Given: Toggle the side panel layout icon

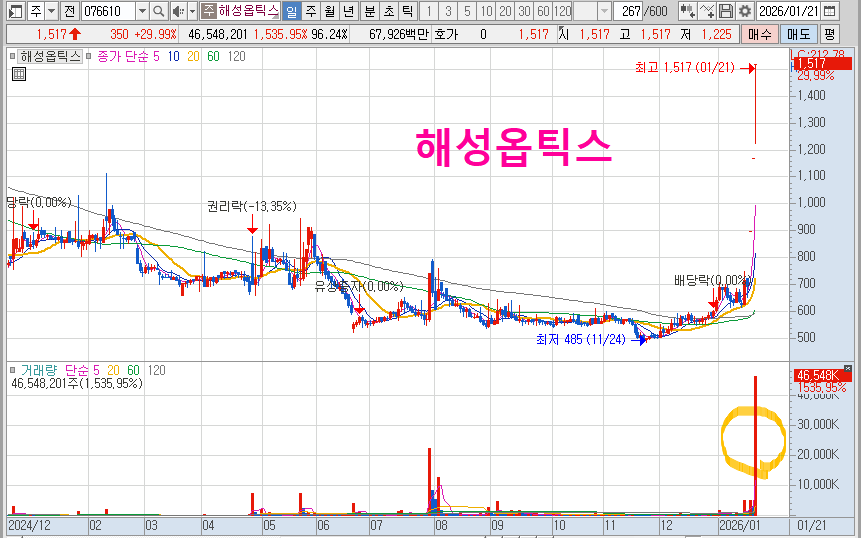Looking at the screenshot, I should (x=16, y=10).
